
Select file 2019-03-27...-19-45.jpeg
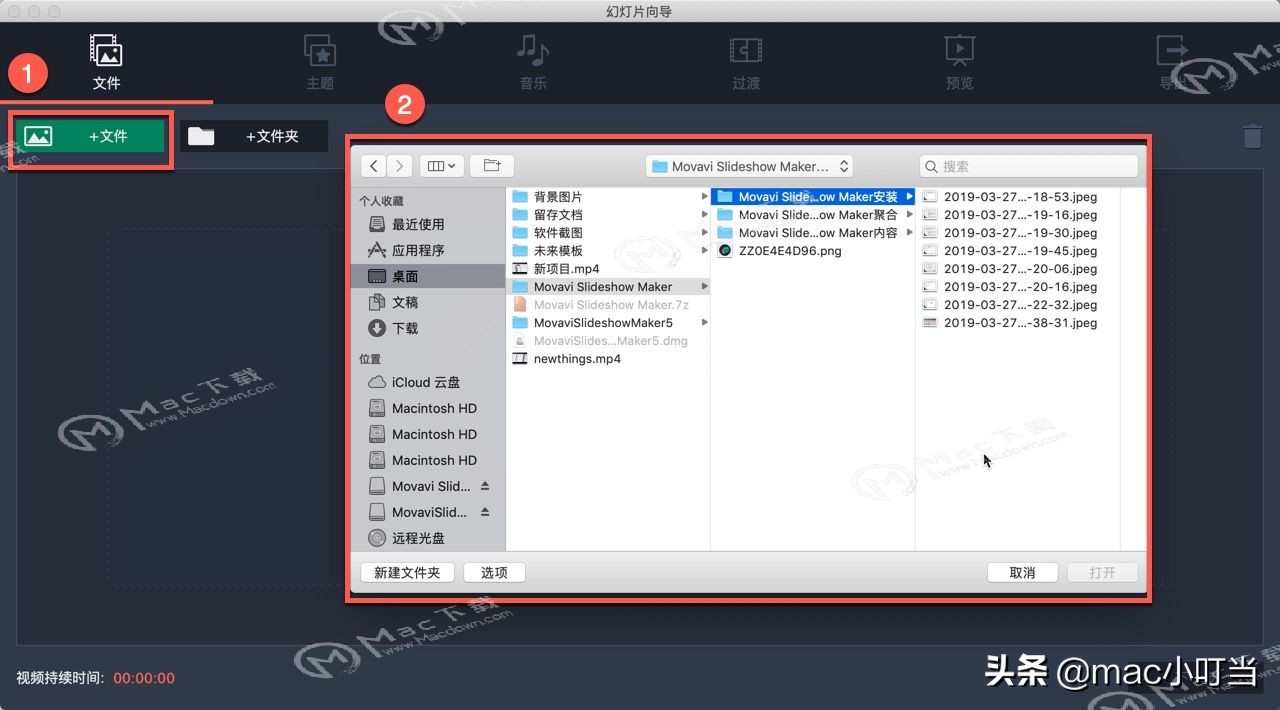tap(1018, 251)
